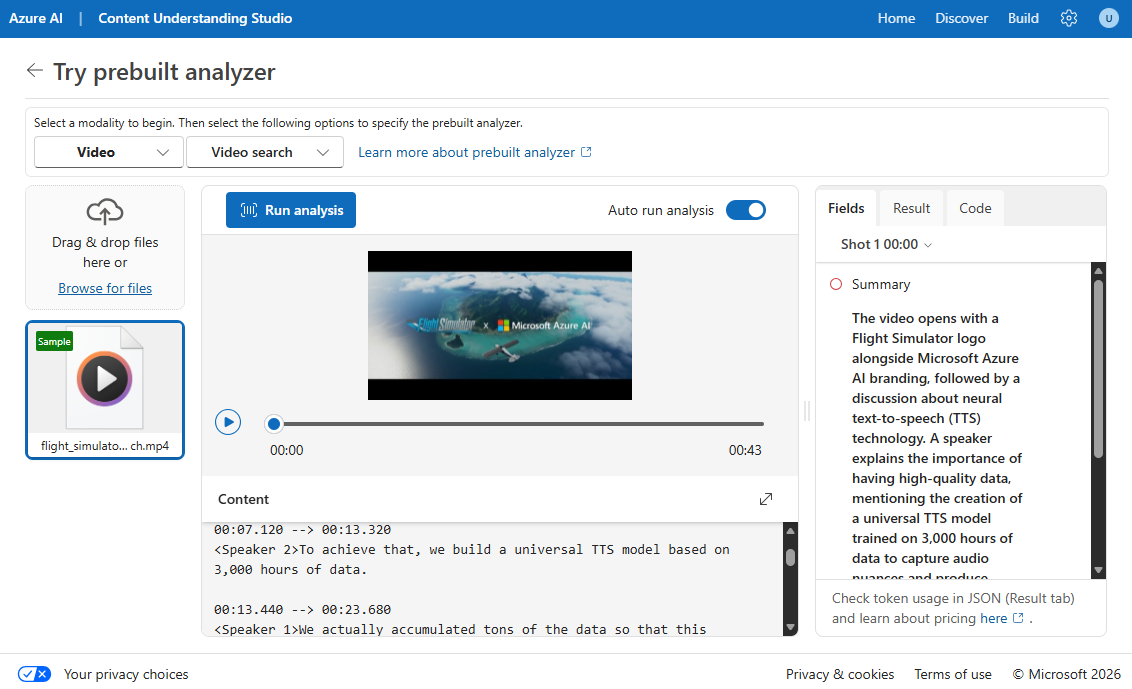Open the pricing here link
1132x689 pixels.
[x=993, y=618]
